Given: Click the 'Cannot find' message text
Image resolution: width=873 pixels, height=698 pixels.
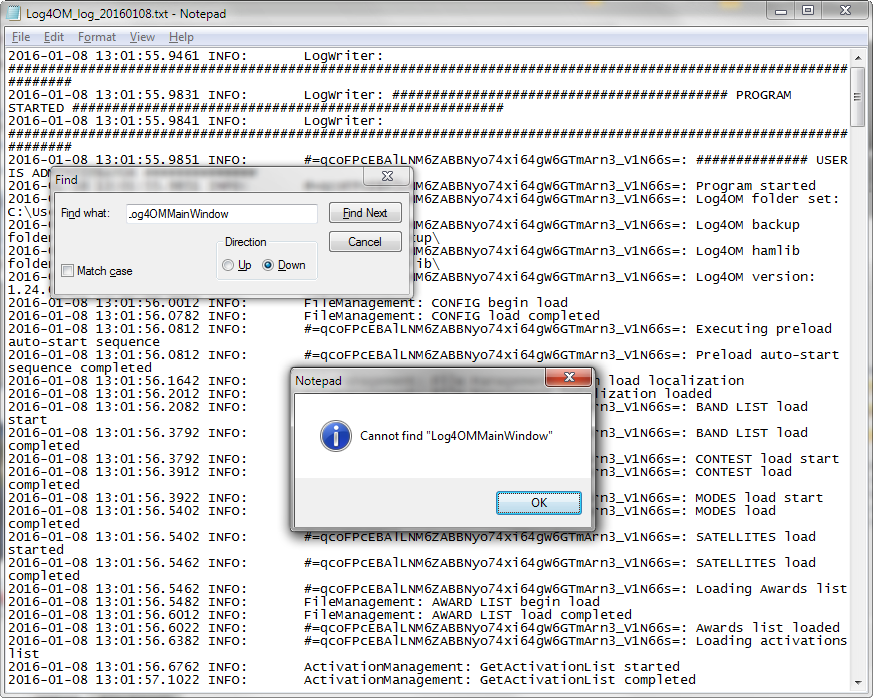Looking at the screenshot, I should [457, 436].
